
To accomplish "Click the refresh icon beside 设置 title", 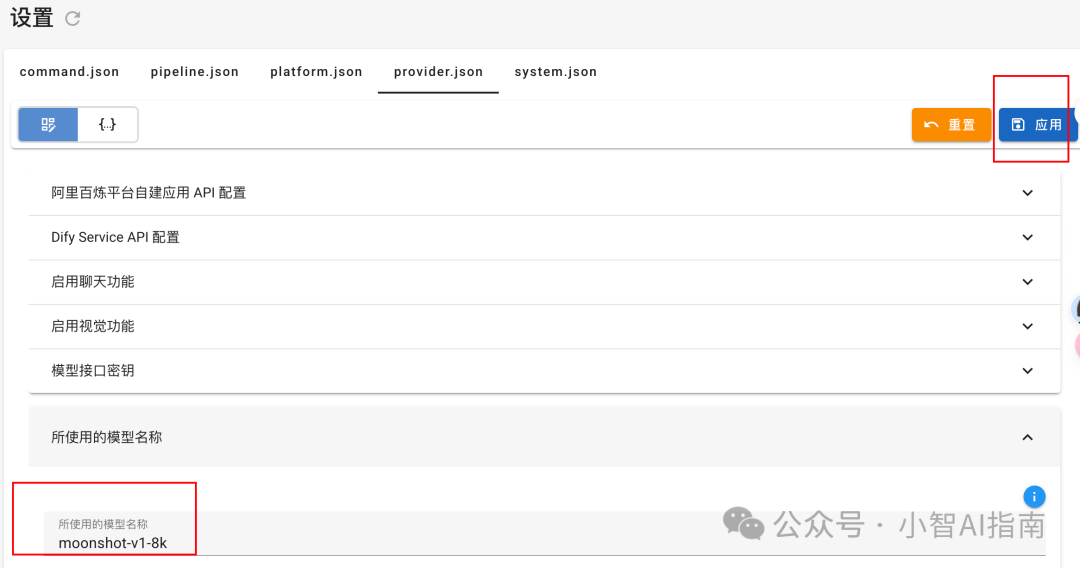I will click(72, 18).
